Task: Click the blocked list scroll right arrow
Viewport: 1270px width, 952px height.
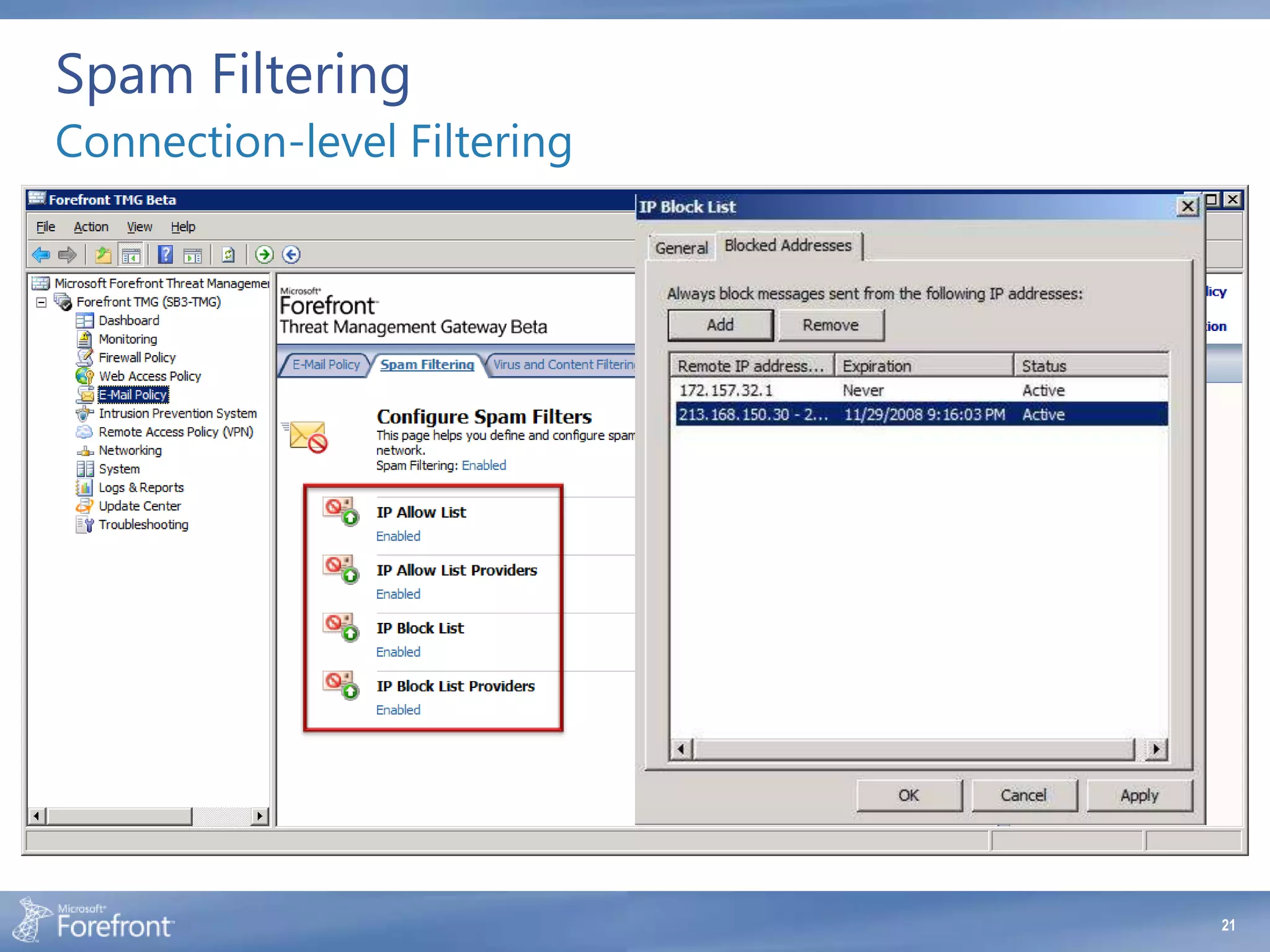Action: [x=1156, y=749]
